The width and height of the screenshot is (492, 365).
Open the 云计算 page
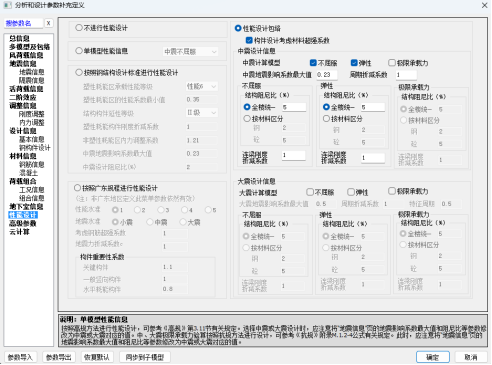[x=19, y=232]
